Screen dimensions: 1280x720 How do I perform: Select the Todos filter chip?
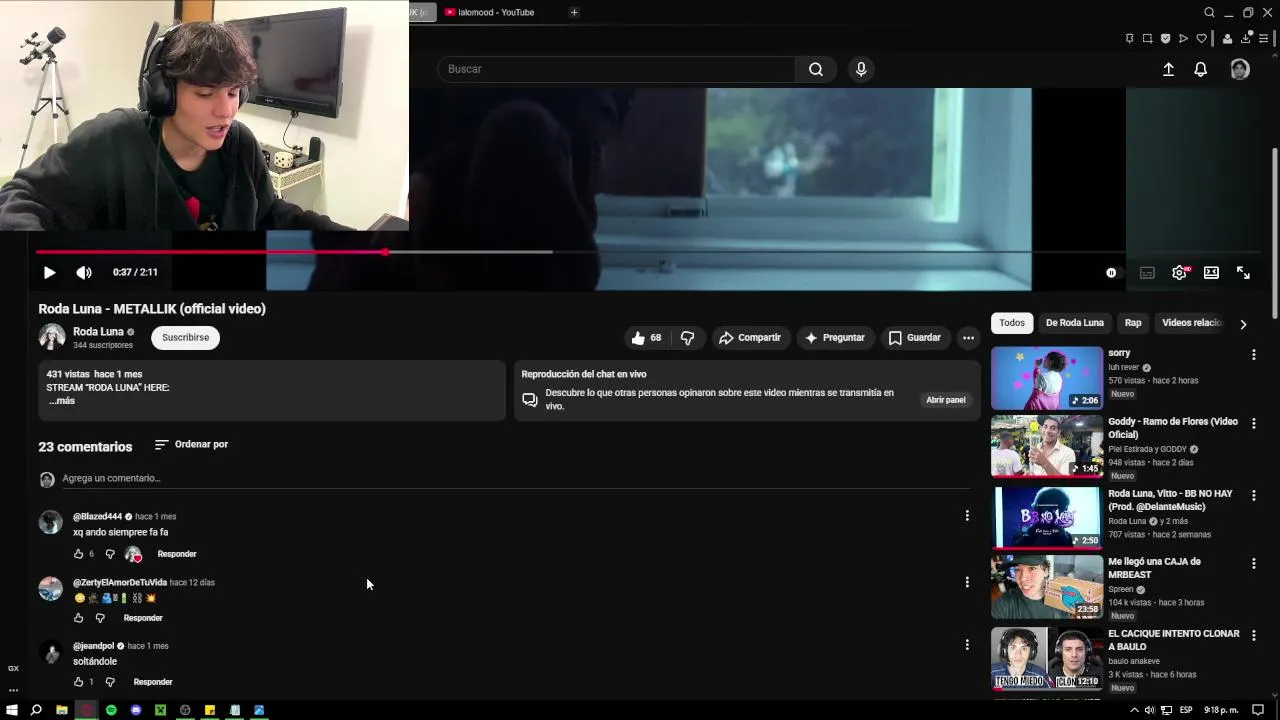pyautogui.click(x=1012, y=323)
